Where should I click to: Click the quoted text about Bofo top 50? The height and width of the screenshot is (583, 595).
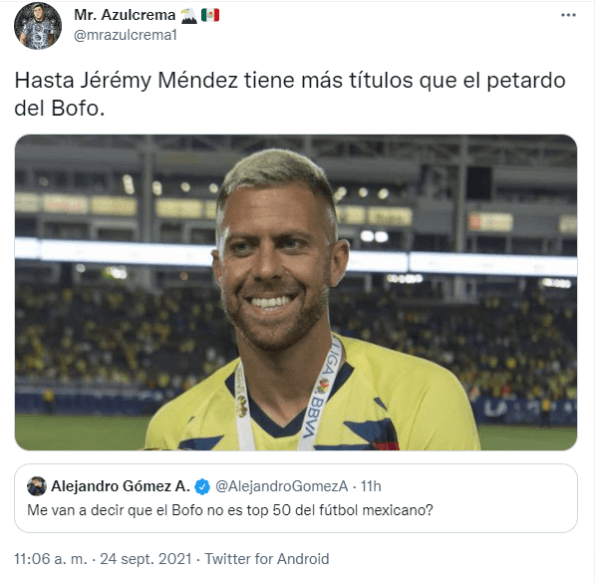[230, 510]
